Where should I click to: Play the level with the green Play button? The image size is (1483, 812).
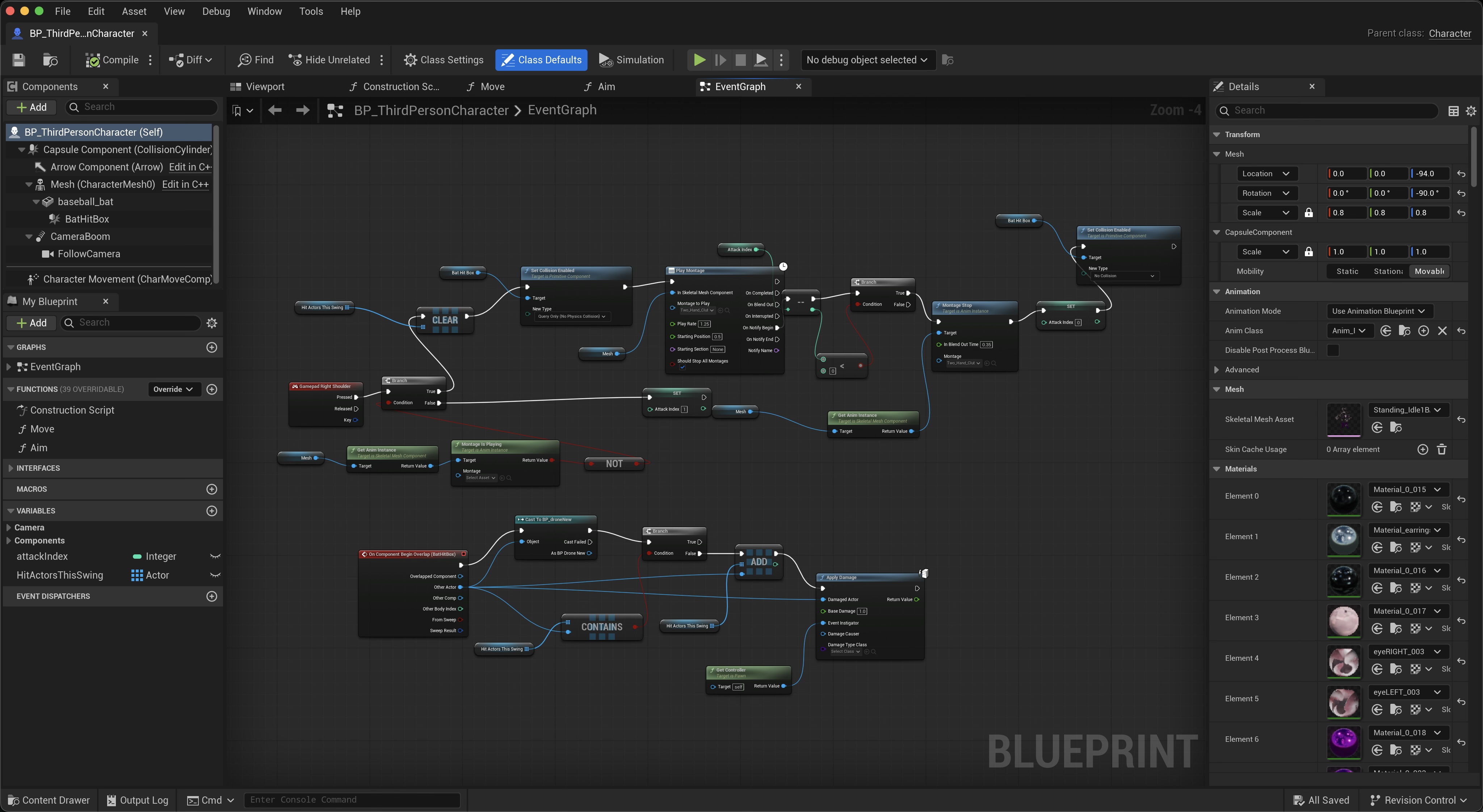(700, 60)
